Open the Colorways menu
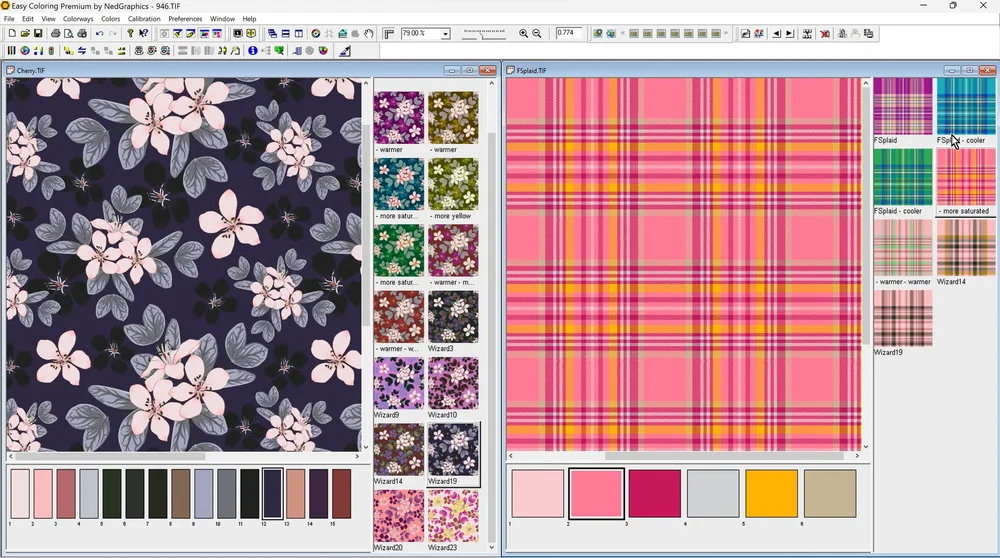This screenshot has width=1000, height=558. pyautogui.click(x=78, y=19)
